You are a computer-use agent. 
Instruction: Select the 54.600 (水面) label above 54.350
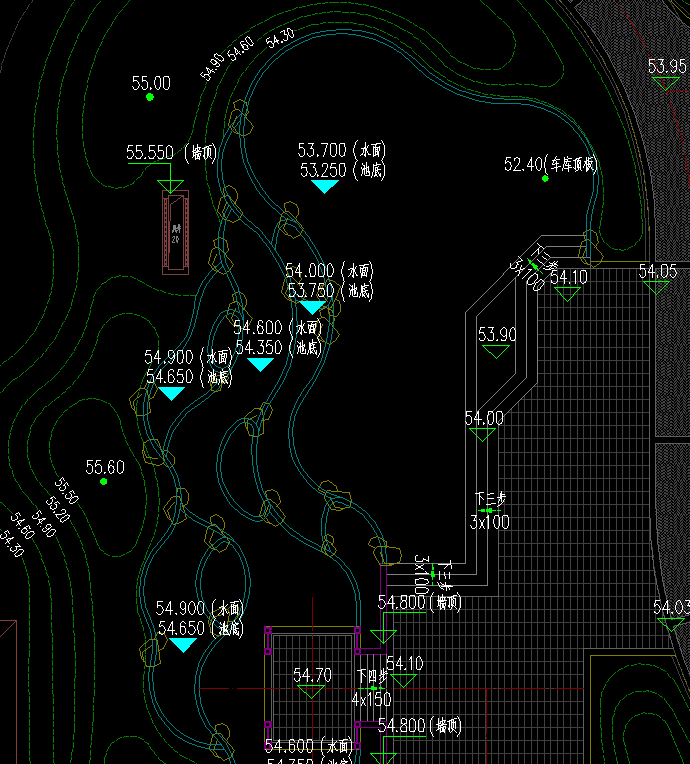278,327
